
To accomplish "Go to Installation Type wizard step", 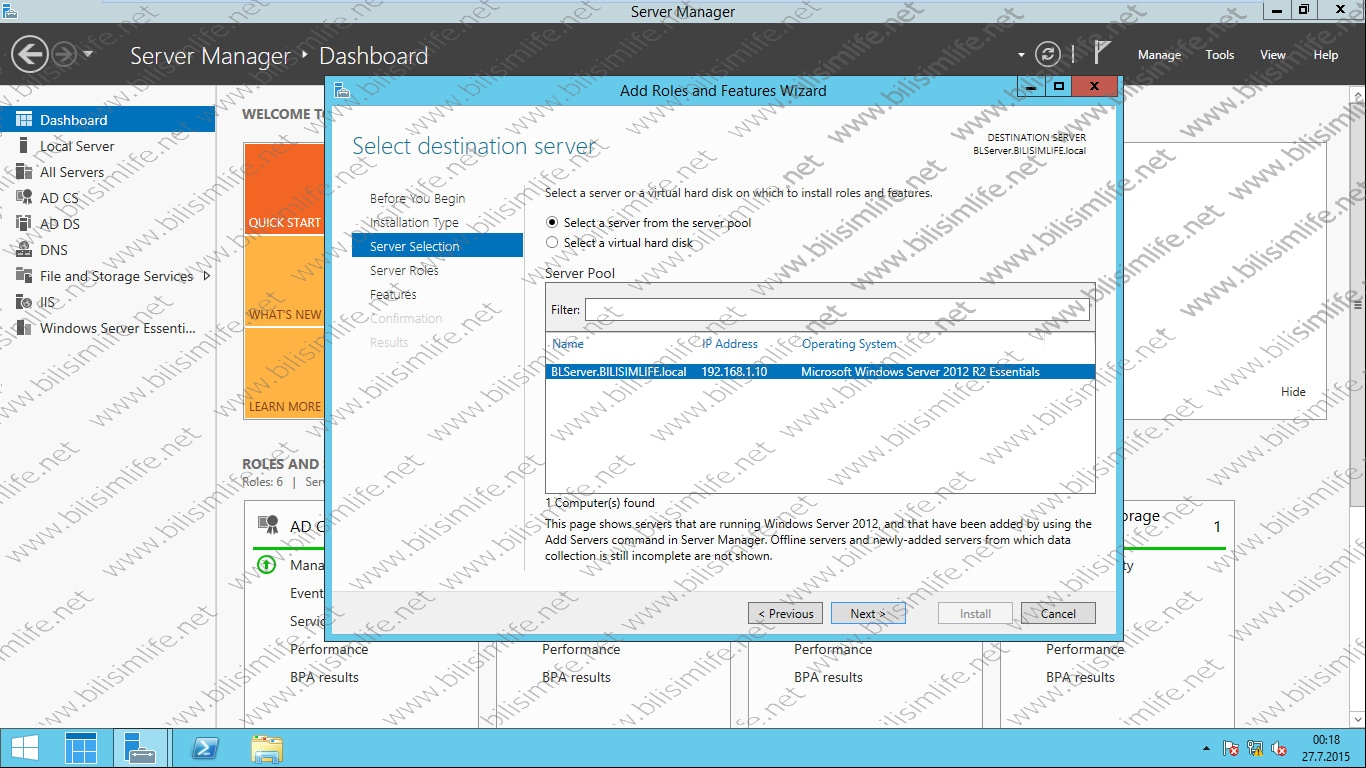I will (414, 223).
